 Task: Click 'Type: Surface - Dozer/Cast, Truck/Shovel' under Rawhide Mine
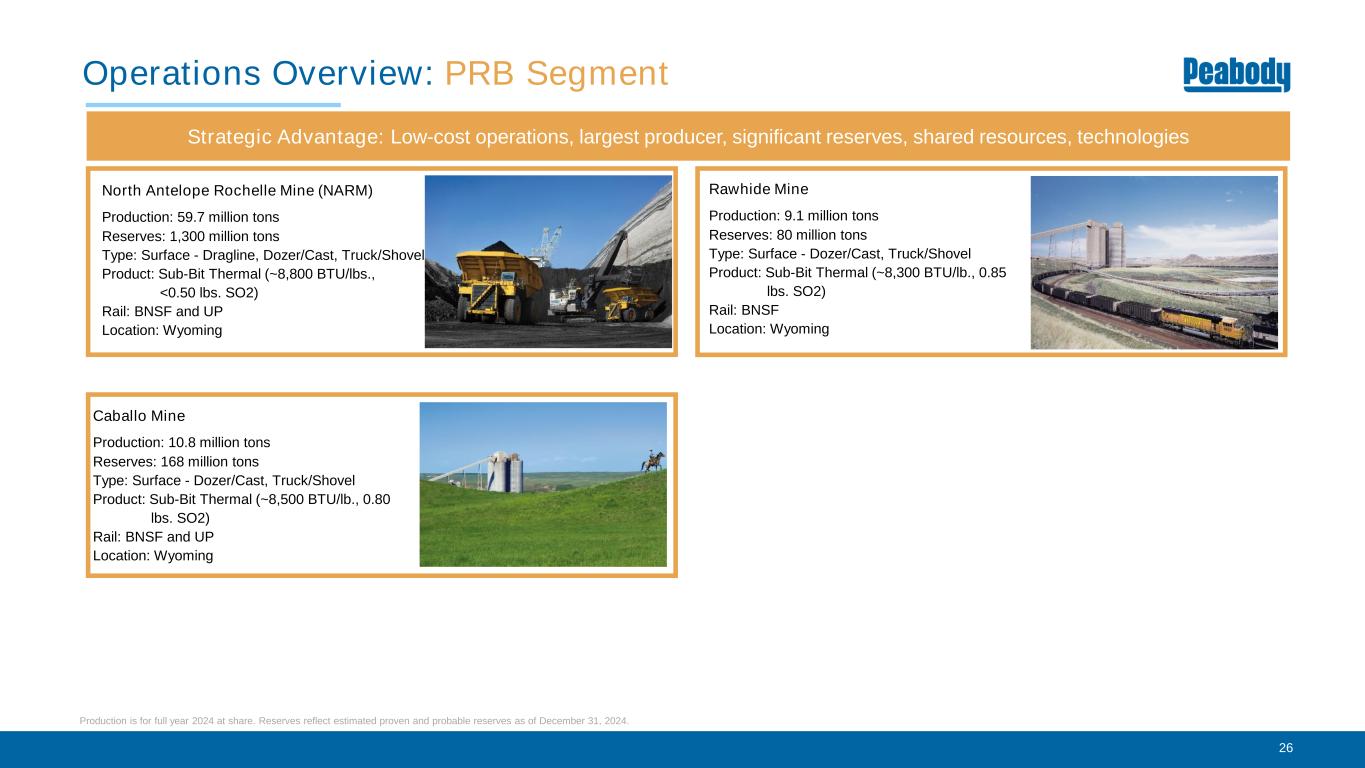pos(840,253)
